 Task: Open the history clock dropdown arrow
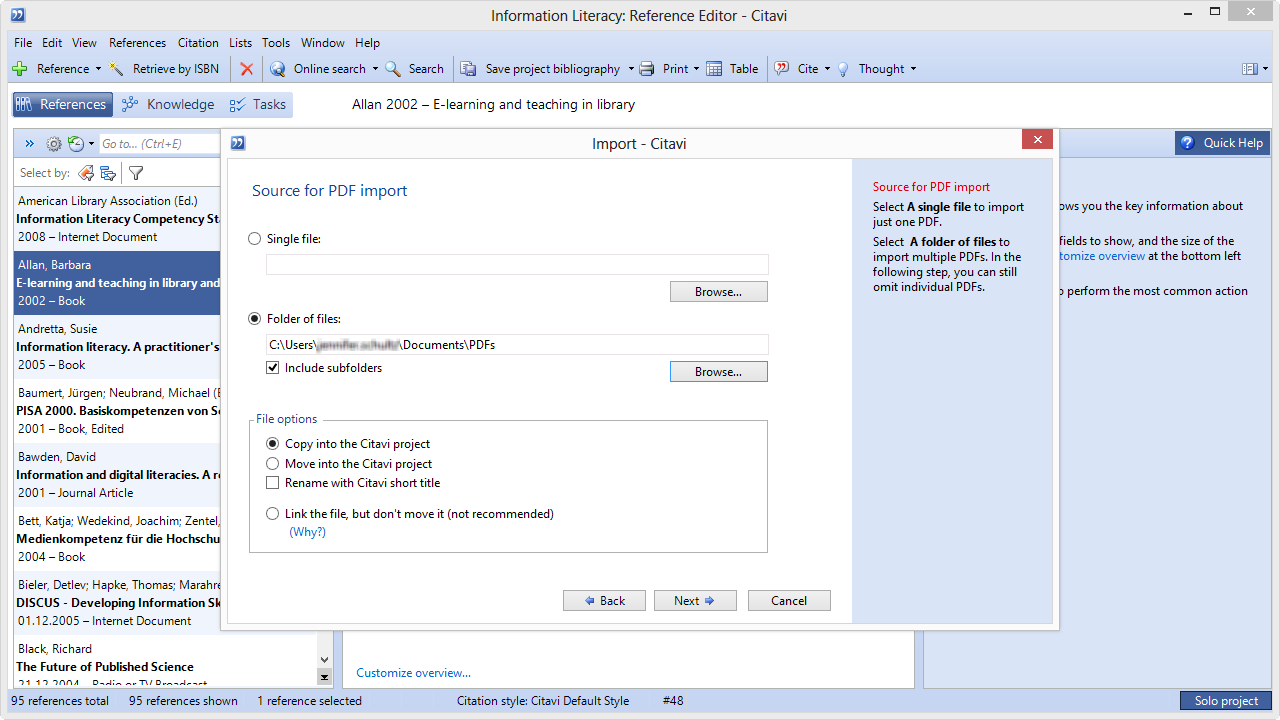tap(91, 144)
